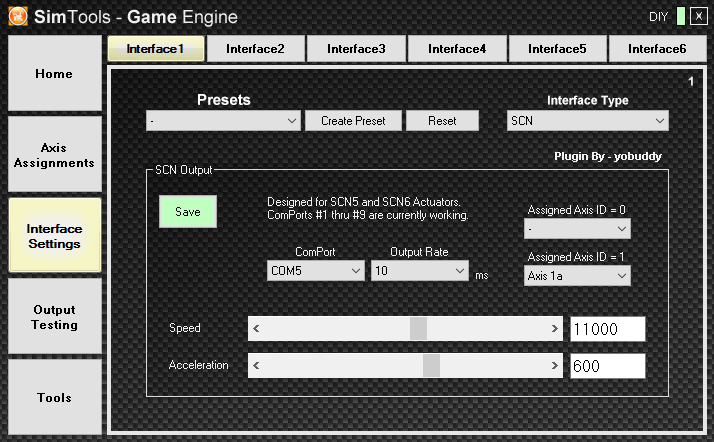Open the Axis Assignments section
This screenshot has height=442, width=714.
[54, 155]
